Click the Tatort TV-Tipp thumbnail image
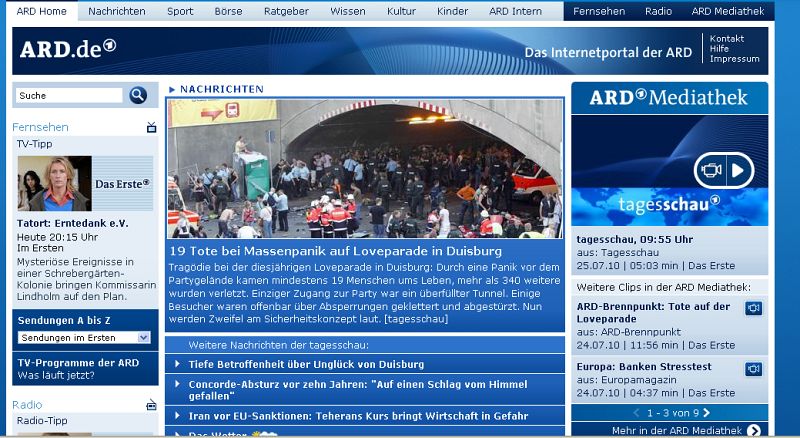800x438 pixels. click(x=53, y=183)
